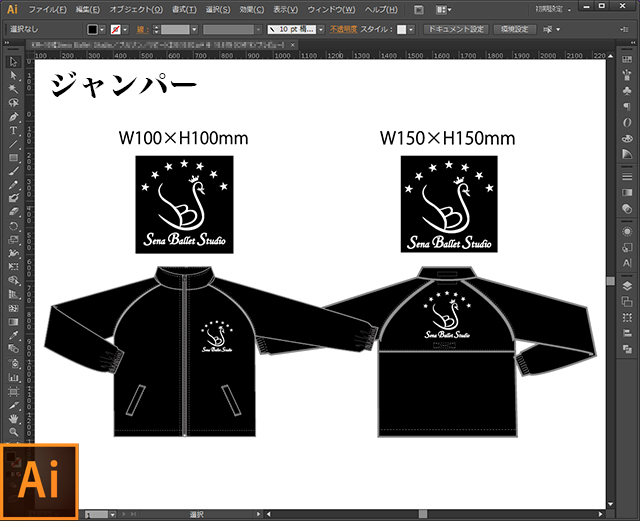The width and height of the screenshot is (640, 521).
Task: Select the Paintbrush tool
Action: [x=13, y=171]
